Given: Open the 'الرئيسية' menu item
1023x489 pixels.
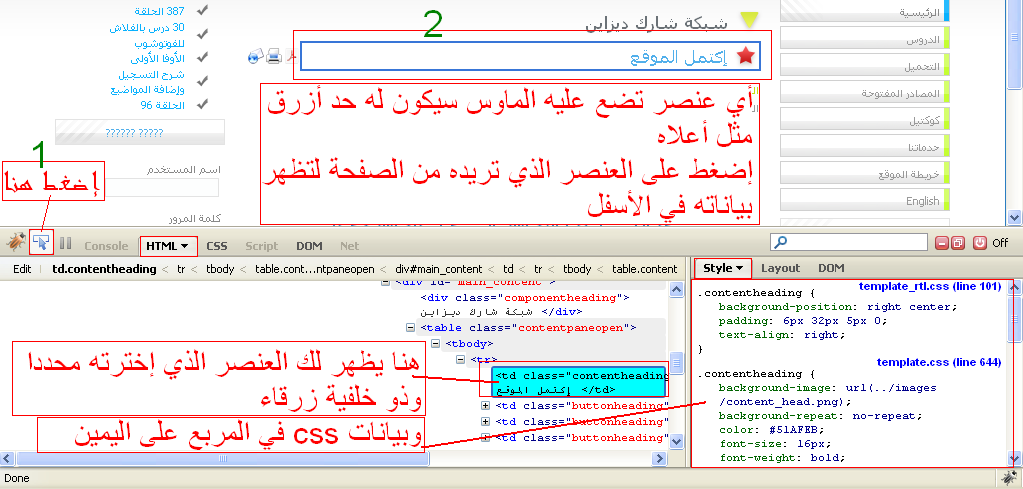Looking at the screenshot, I should tap(864, 11).
